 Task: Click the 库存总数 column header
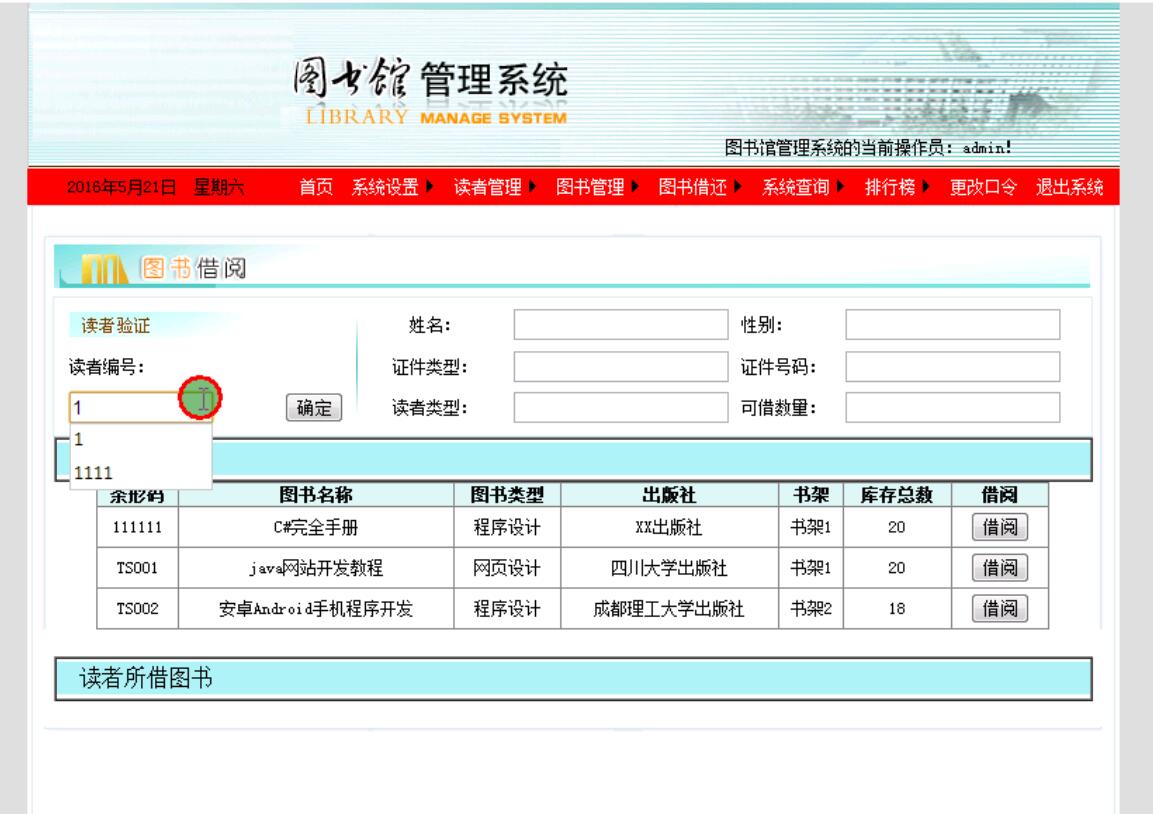896,495
